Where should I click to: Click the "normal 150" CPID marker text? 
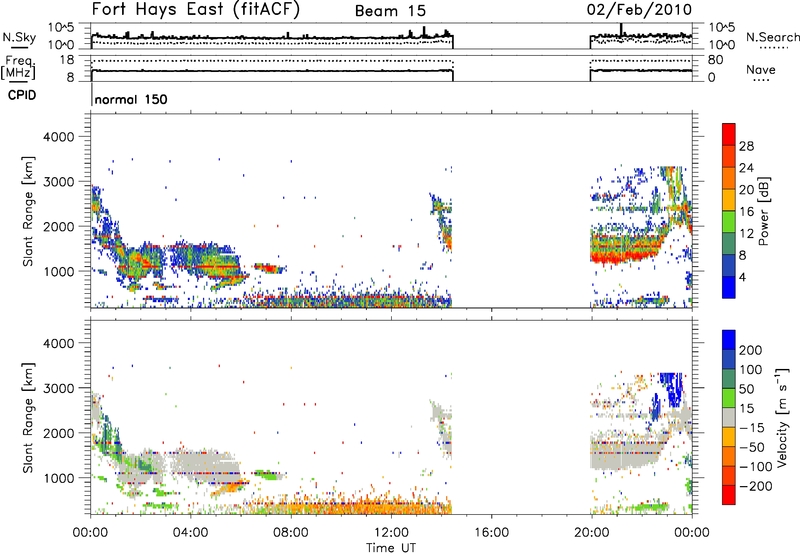click(131, 99)
